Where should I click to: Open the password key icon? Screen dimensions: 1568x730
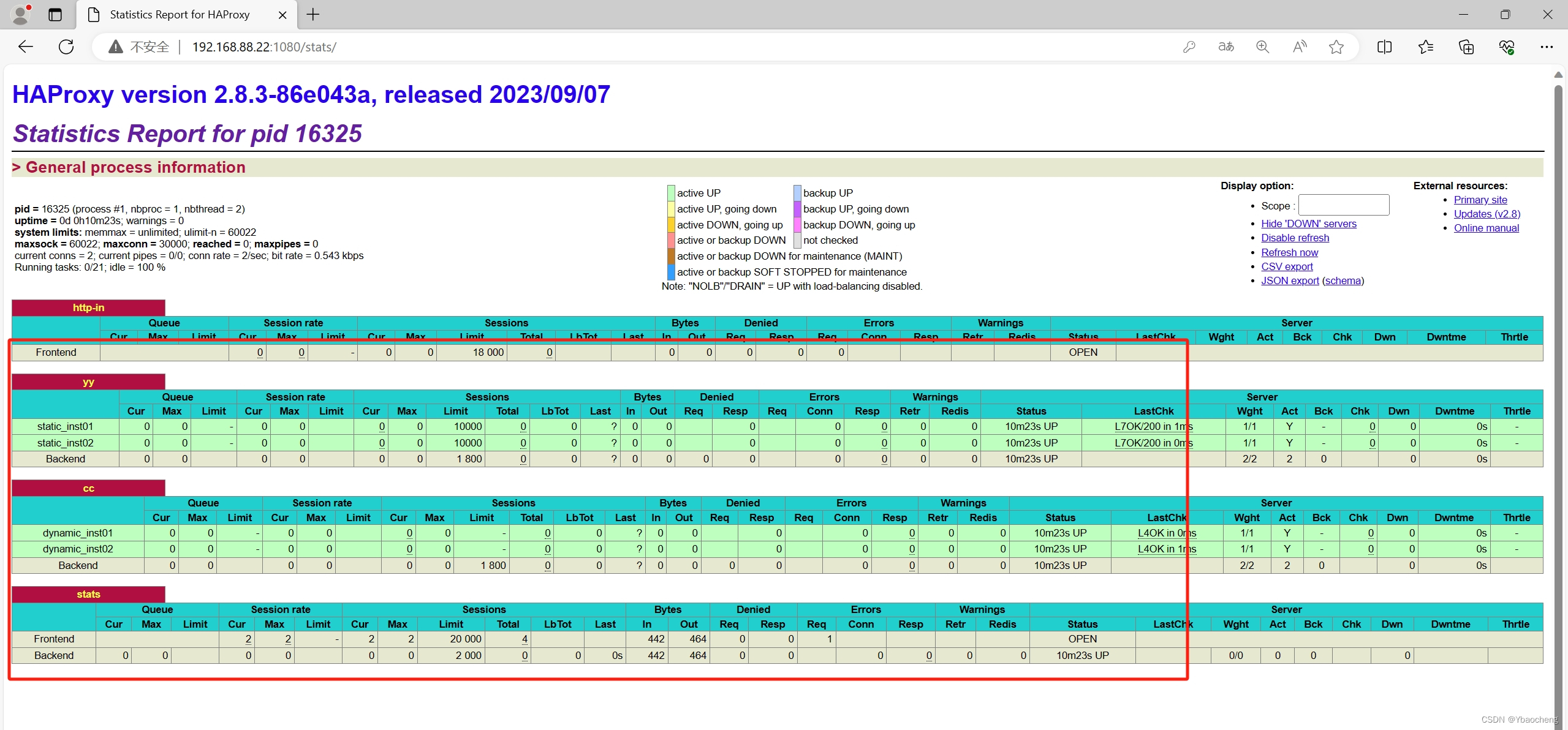pyautogui.click(x=1189, y=47)
